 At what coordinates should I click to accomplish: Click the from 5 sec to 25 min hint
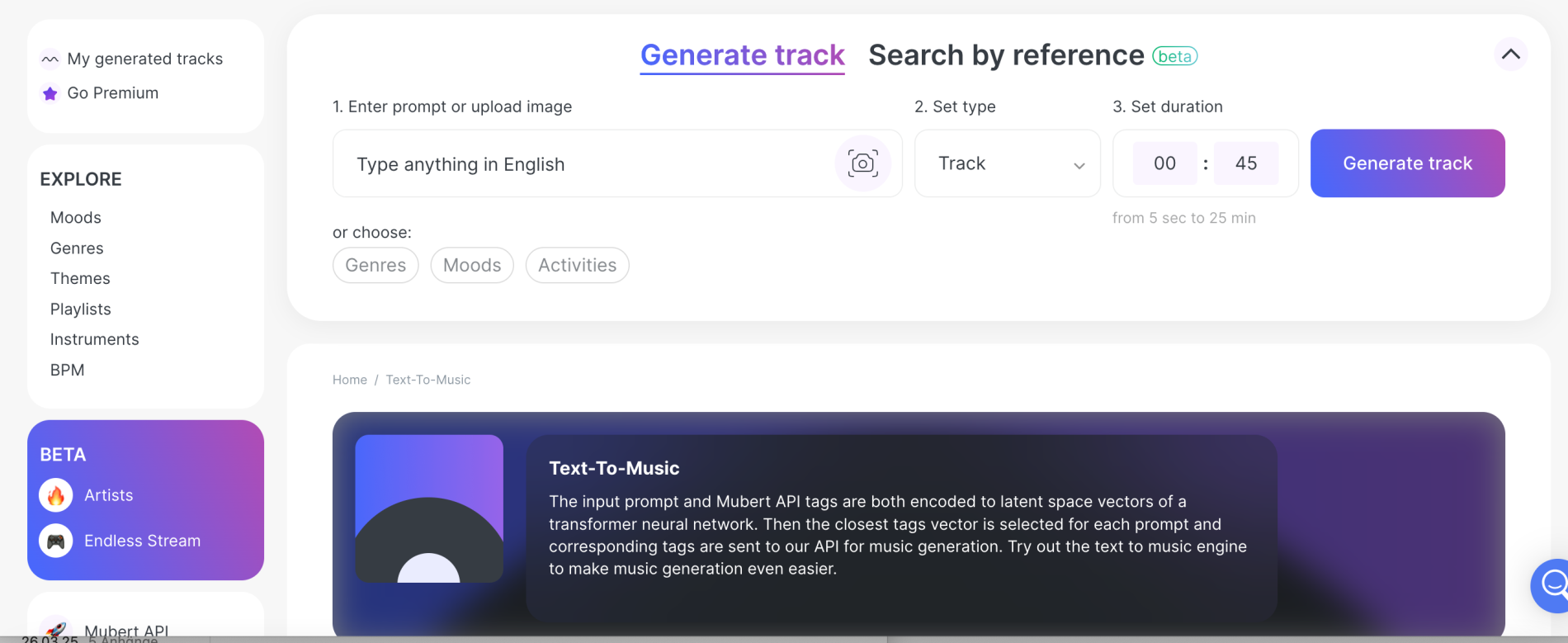(x=1184, y=218)
